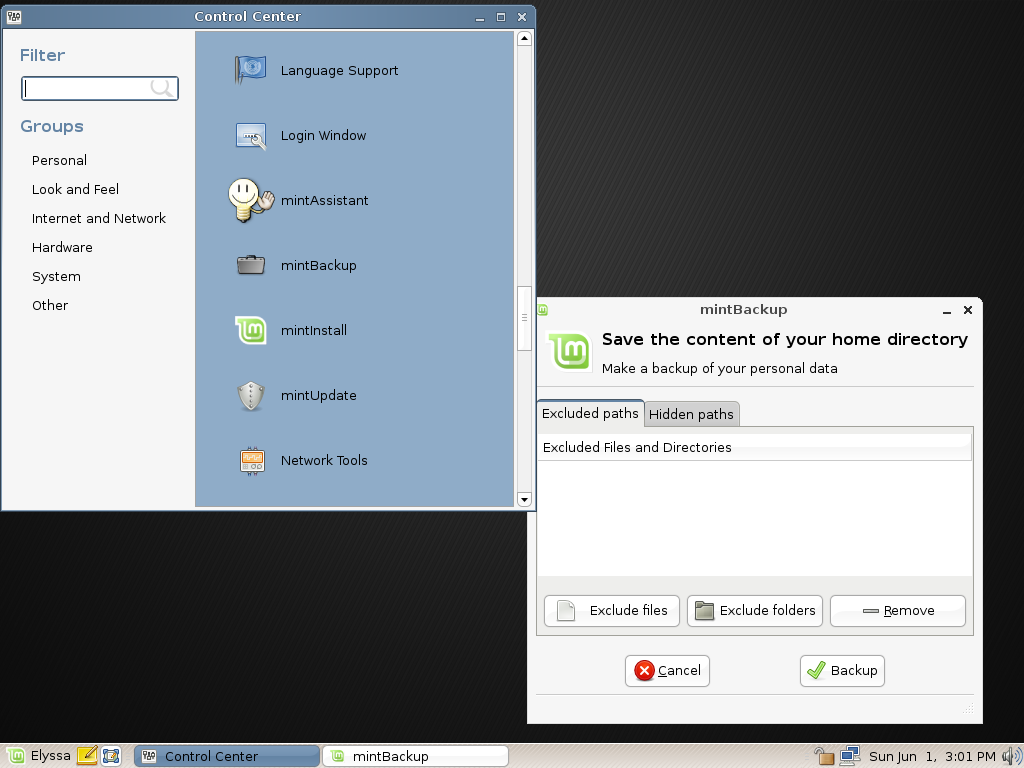Viewport: 1024px width, 768px height.
Task: Click the Control Center title bar icon
Action: (14, 17)
